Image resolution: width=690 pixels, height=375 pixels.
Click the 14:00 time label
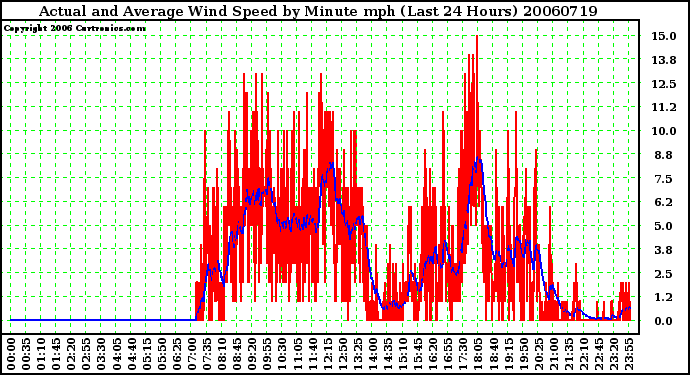pyautogui.click(x=373, y=354)
